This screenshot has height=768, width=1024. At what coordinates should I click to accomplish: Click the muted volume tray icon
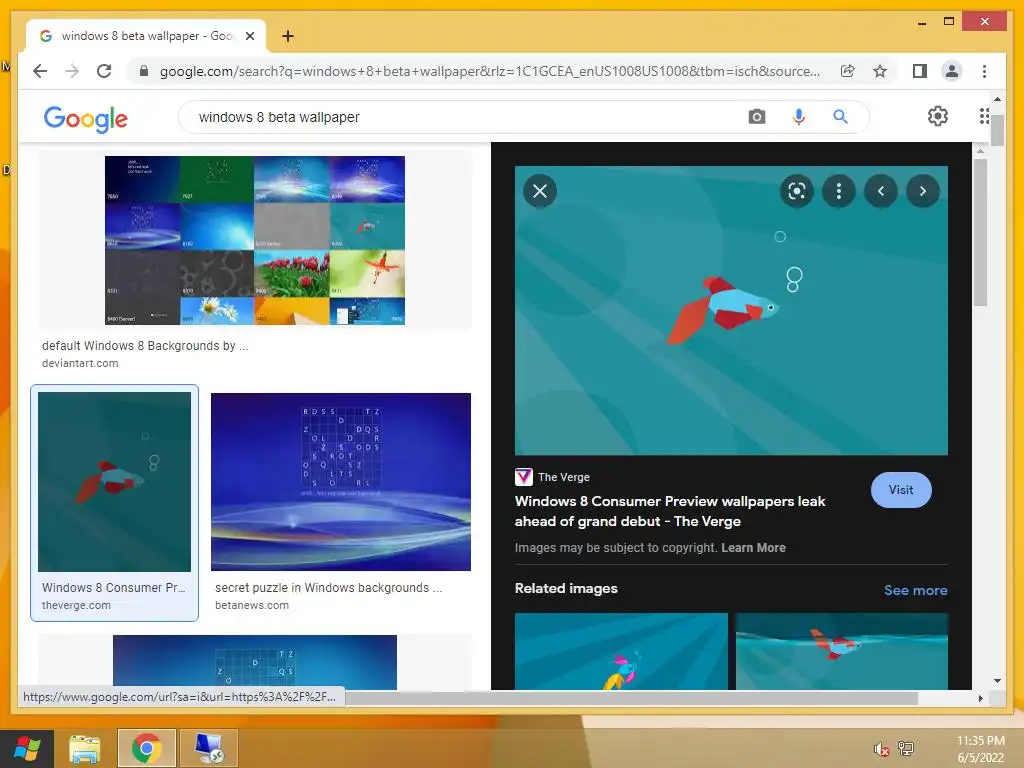click(881, 749)
